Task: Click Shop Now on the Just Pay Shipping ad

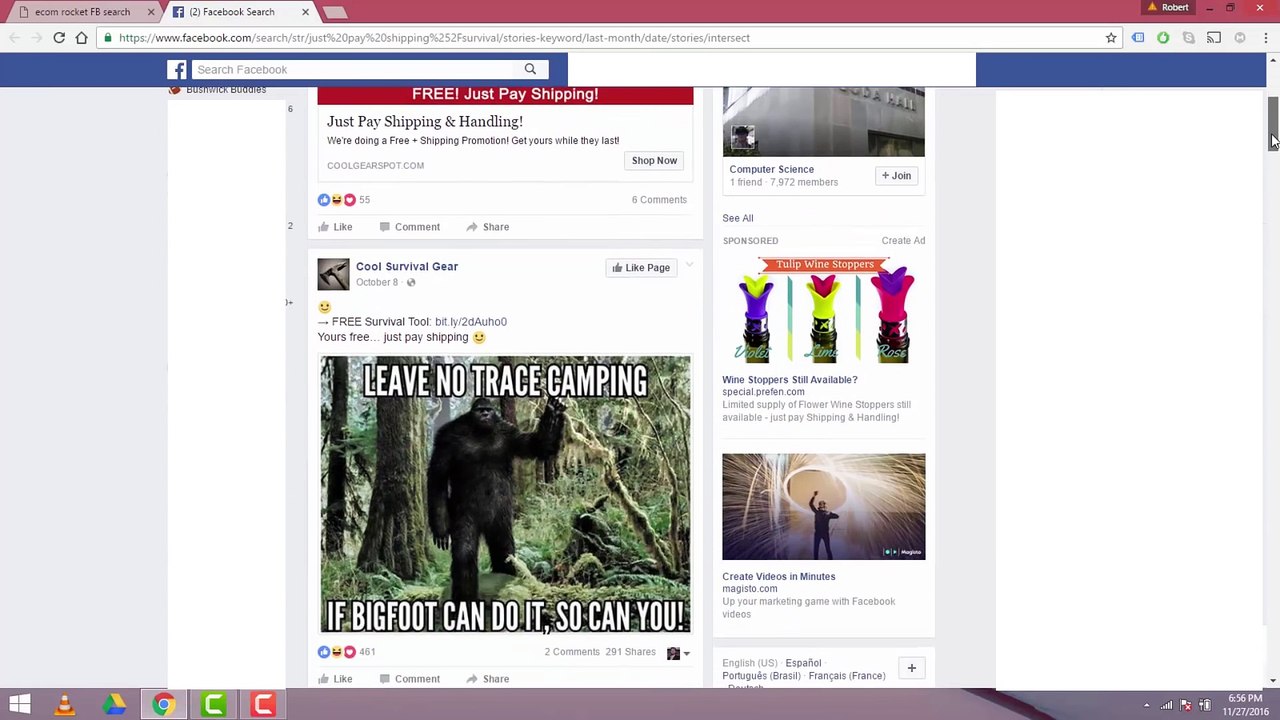Action: coord(654,160)
